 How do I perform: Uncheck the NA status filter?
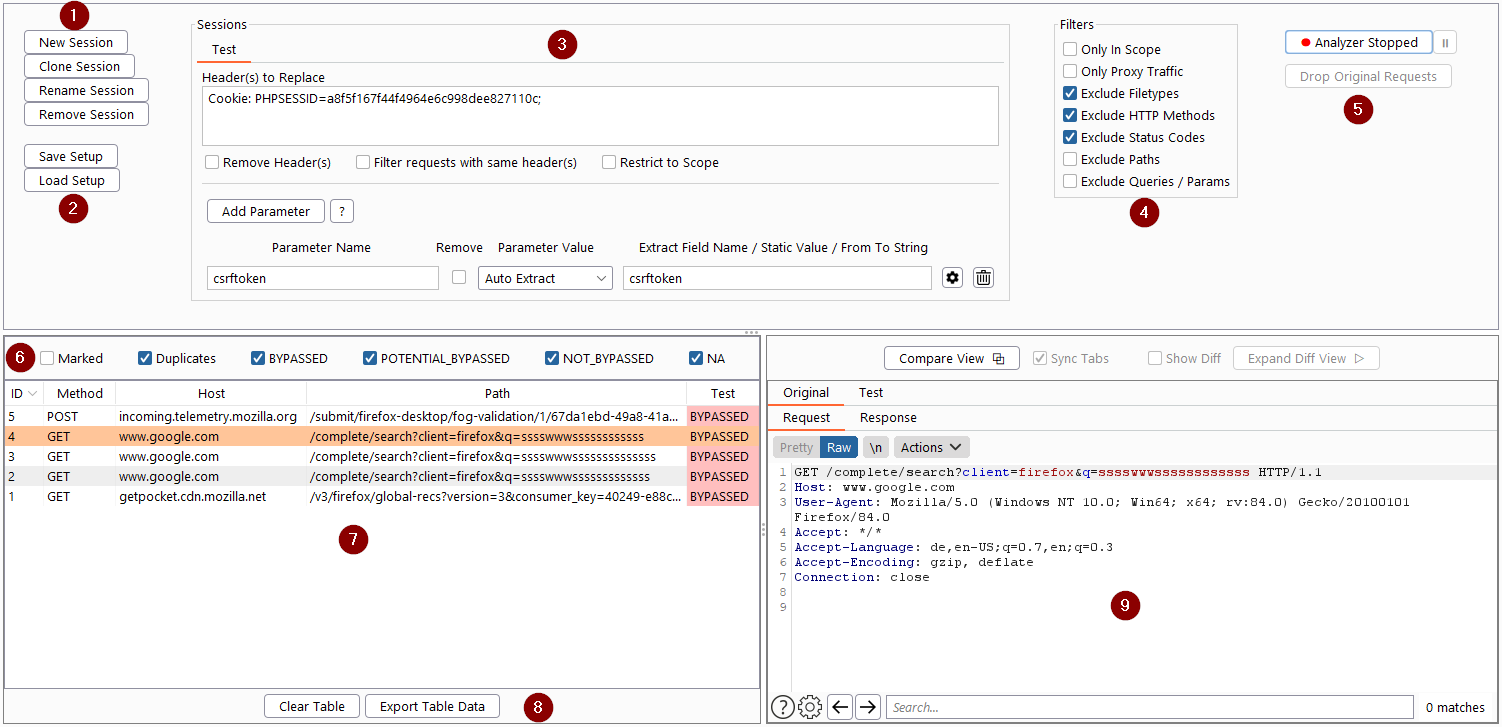(x=696, y=358)
